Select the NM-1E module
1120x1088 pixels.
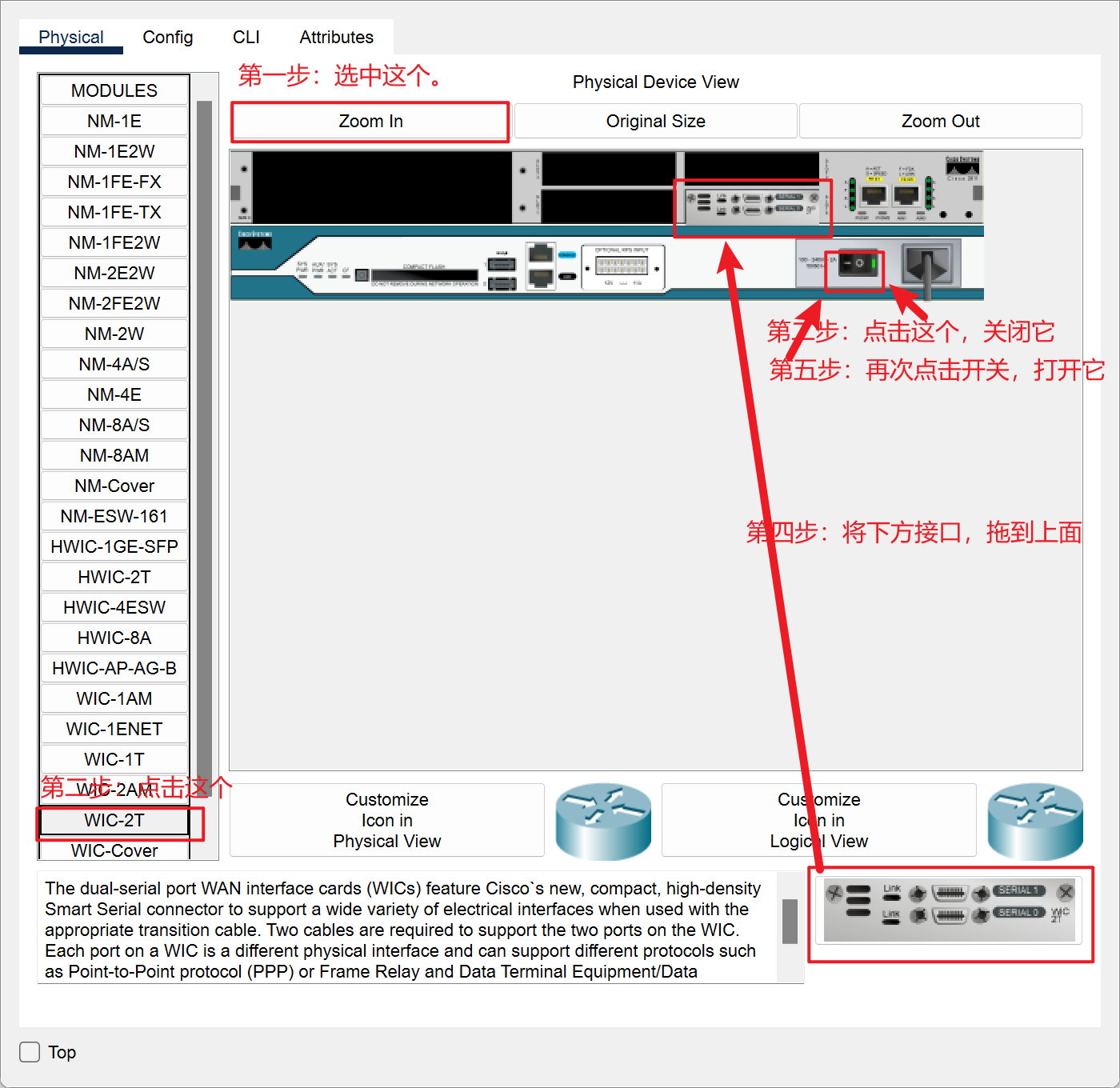[114, 121]
